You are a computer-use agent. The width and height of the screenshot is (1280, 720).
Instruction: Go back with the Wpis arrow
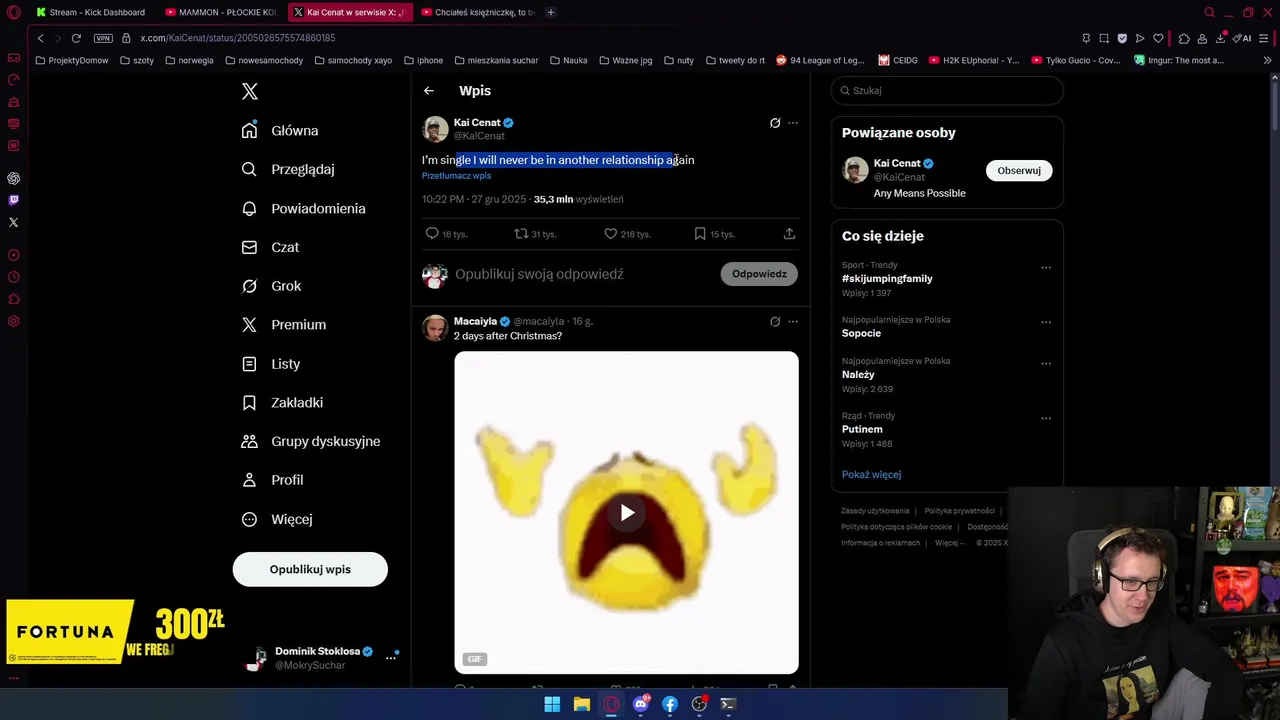point(429,91)
